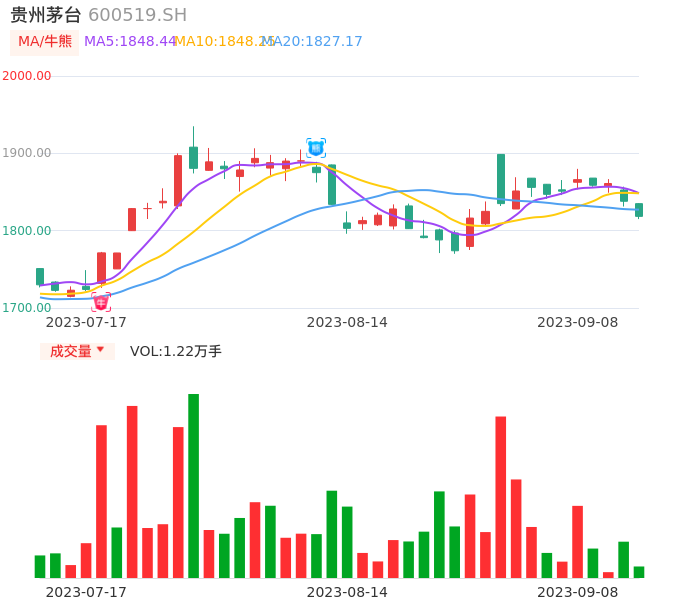The width and height of the screenshot is (686, 606).
Task: Click the 2023-07-17 date under volume chart
Action: tap(86, 592)
